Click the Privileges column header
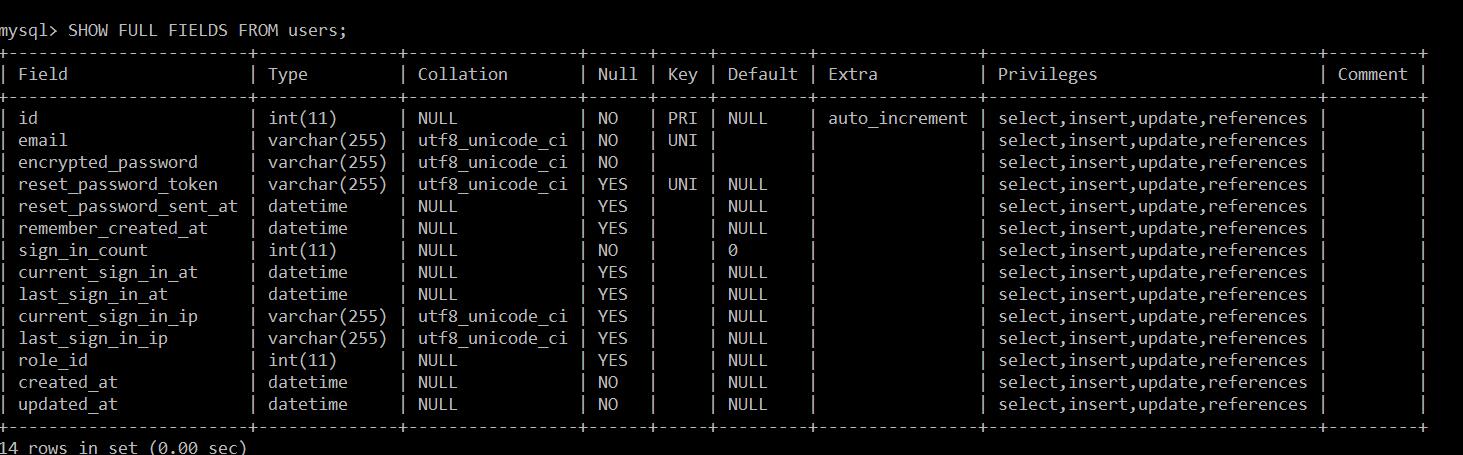The width and height of the screenshot is (1463, 455). pos(1047,74)
